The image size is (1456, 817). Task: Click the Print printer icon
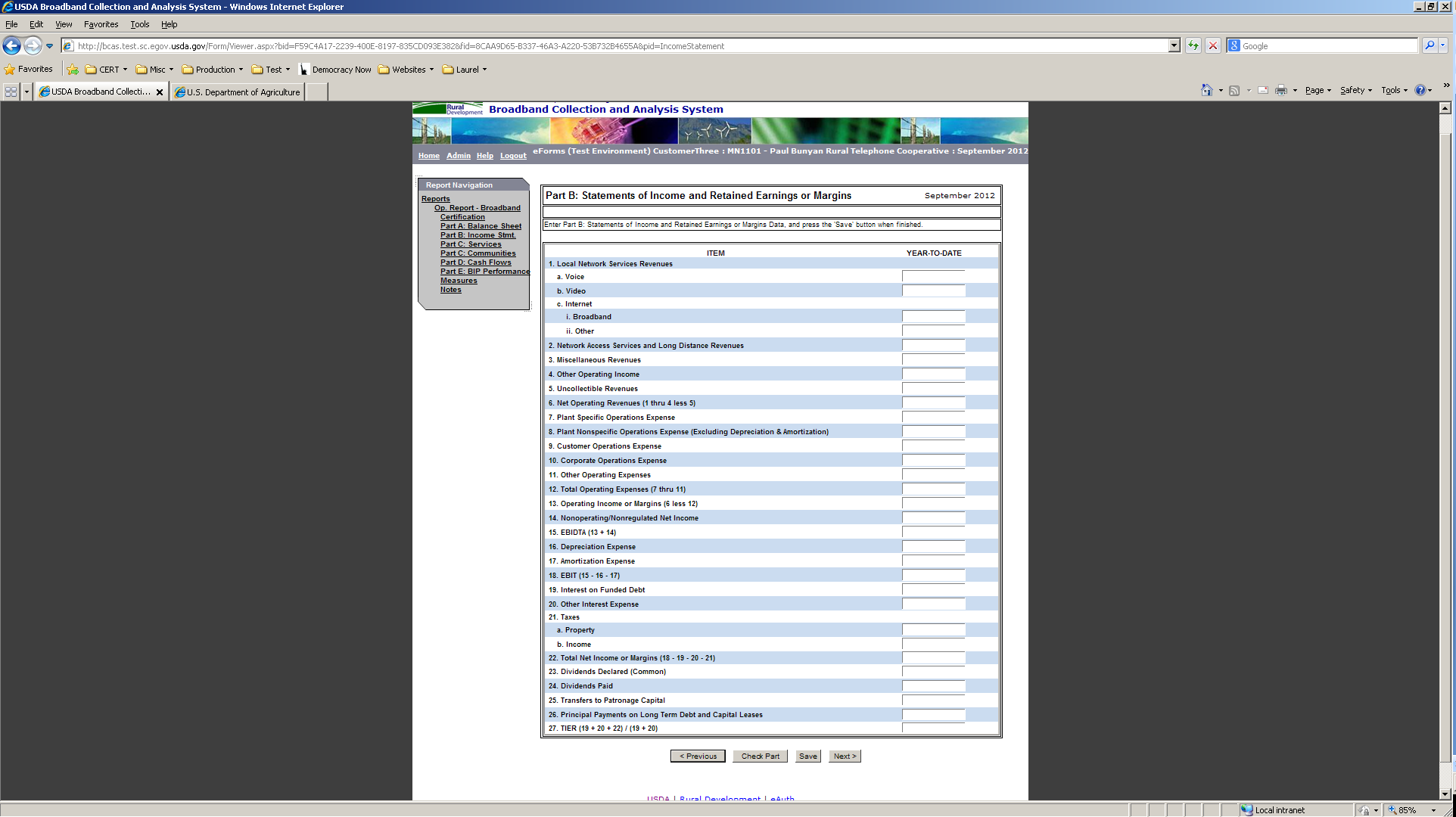[x=1280, y=91]
